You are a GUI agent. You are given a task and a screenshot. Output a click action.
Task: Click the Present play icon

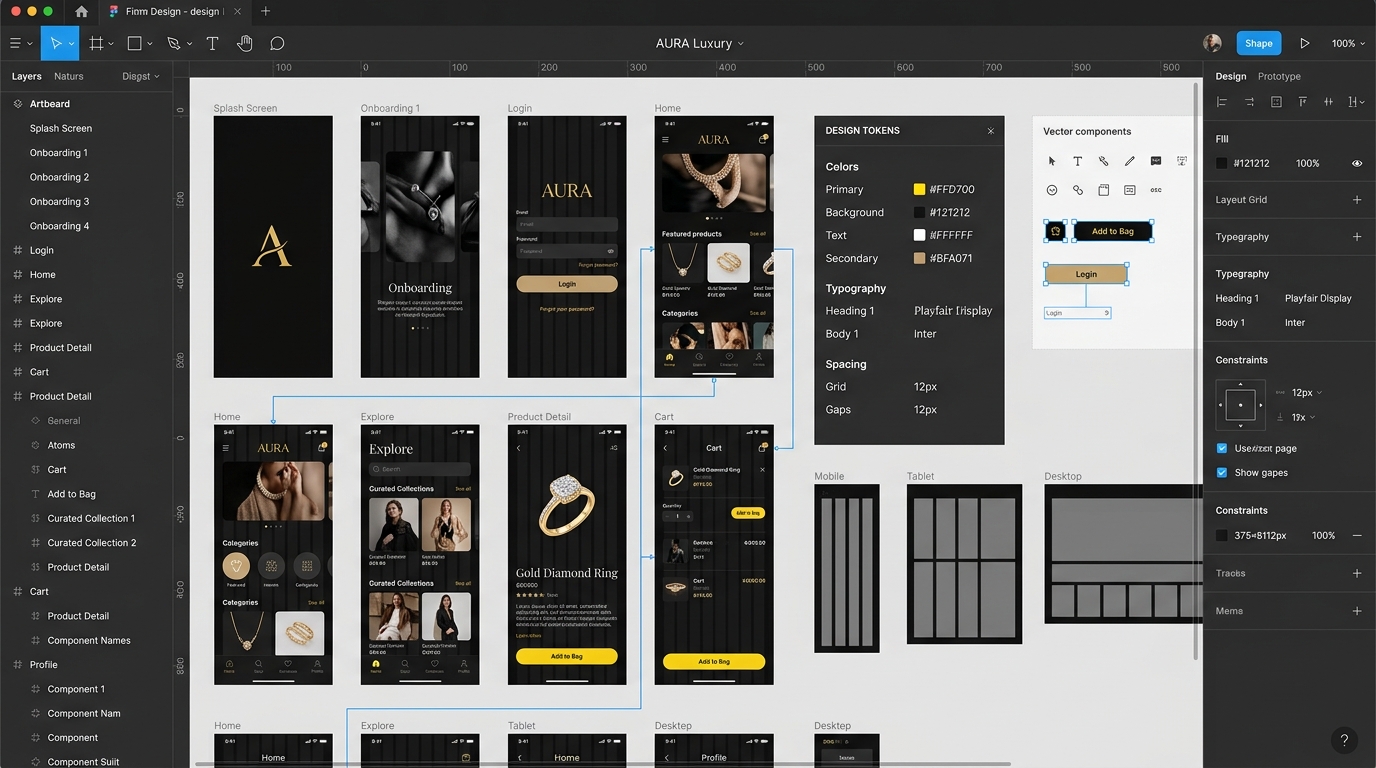(1304, 43)
